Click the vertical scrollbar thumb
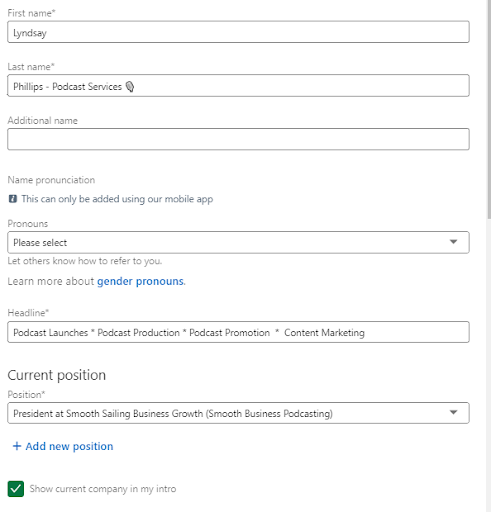Viewport: 491px width, 512px height. point(489,108)
